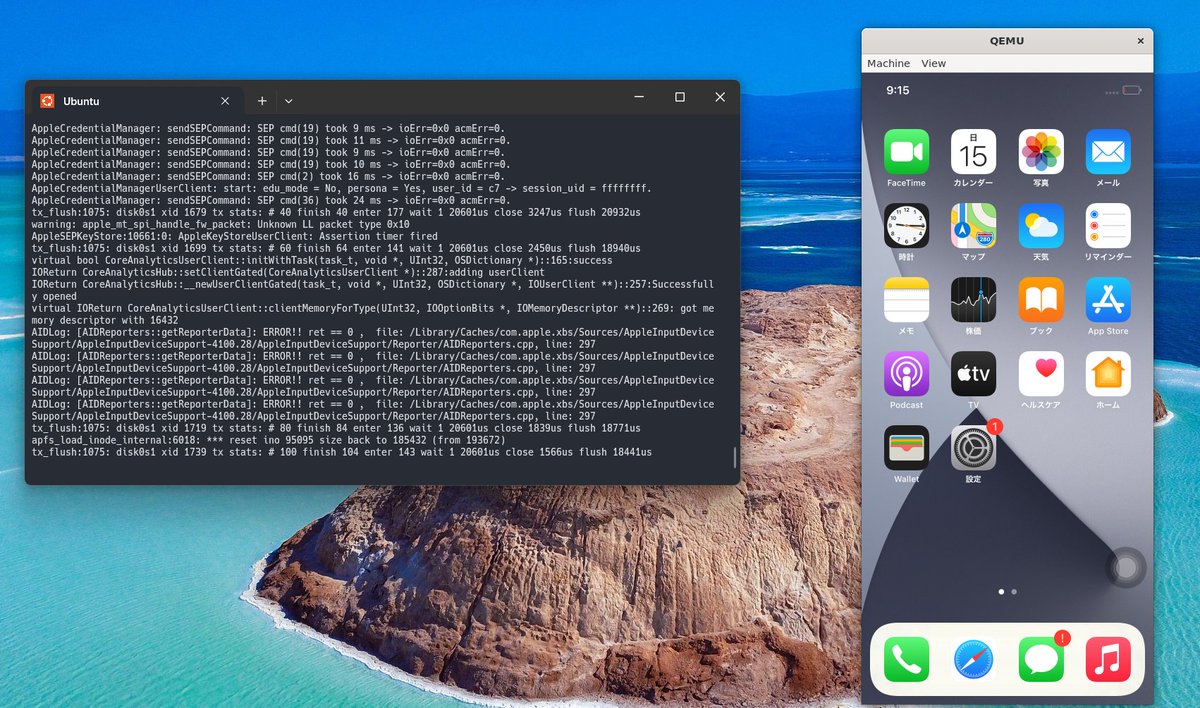Minimize the Ubuntu terminal window

tap(639, 97)
